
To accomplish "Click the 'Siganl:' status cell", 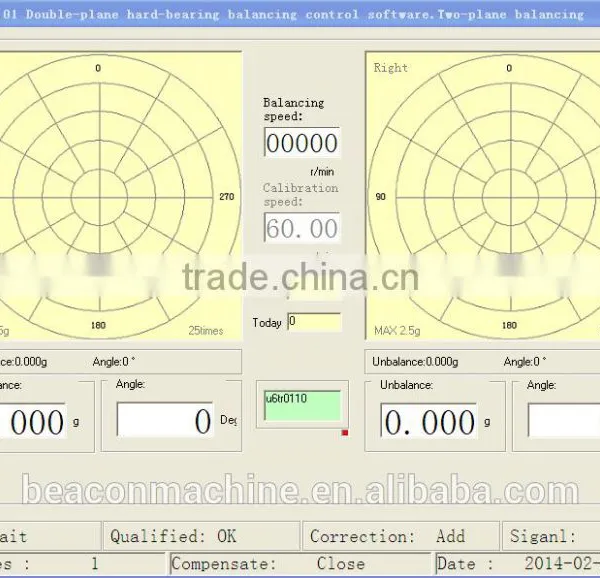I will click(551, 536).
